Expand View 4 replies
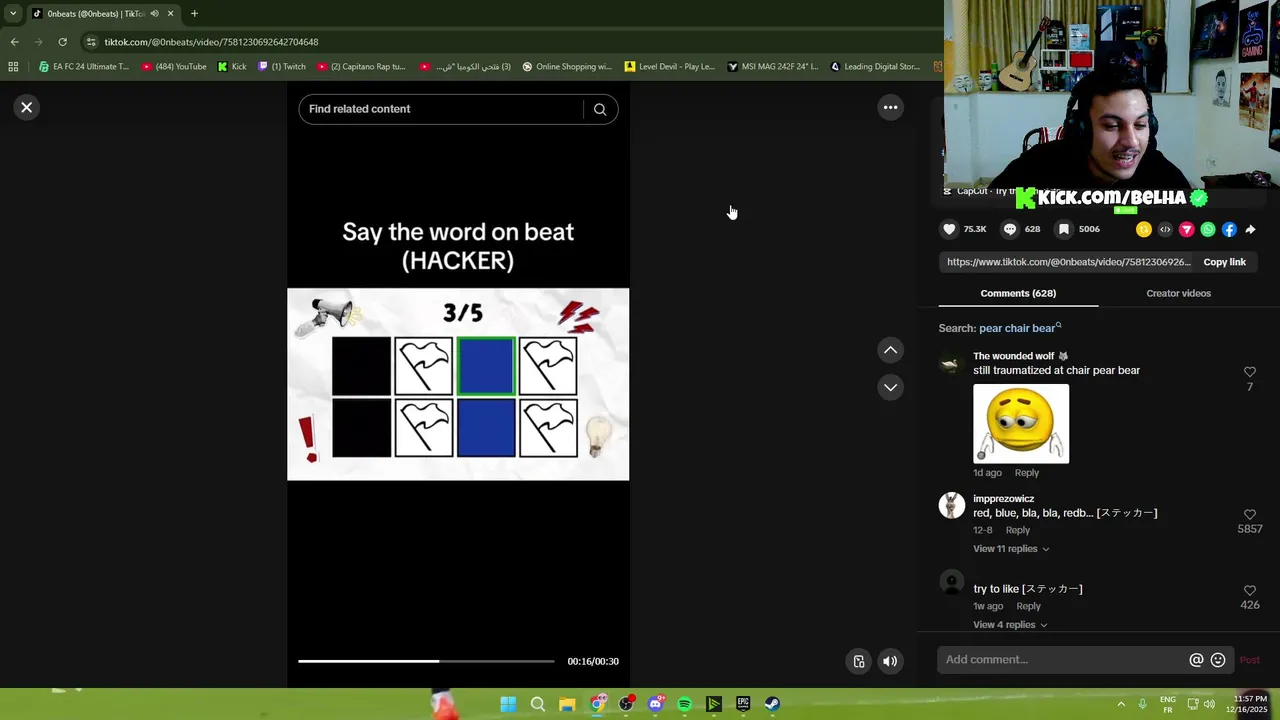1280x720 pixels. [1010, 625]
